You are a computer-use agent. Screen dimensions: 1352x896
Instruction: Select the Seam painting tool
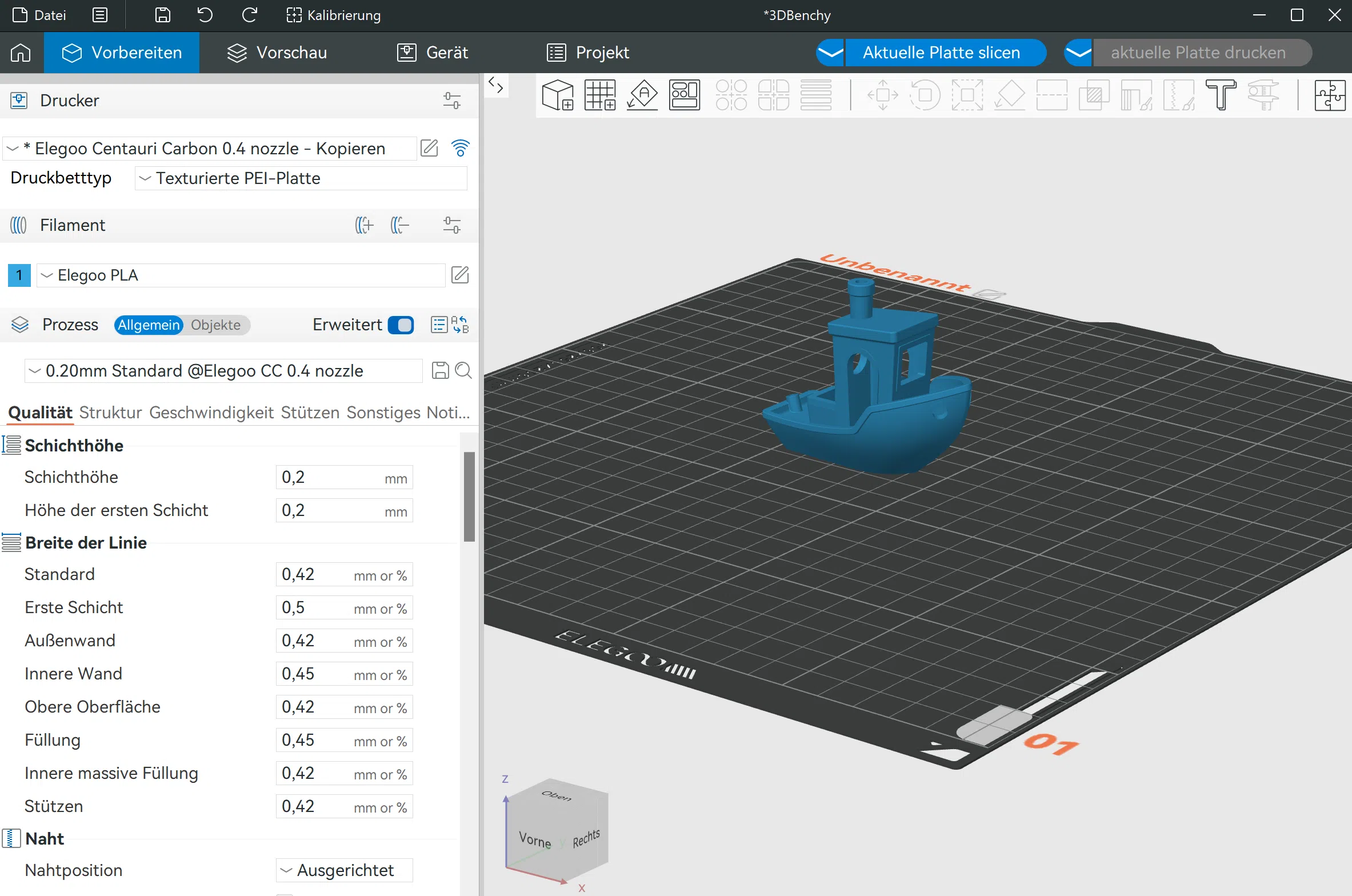pos(1179,95)
